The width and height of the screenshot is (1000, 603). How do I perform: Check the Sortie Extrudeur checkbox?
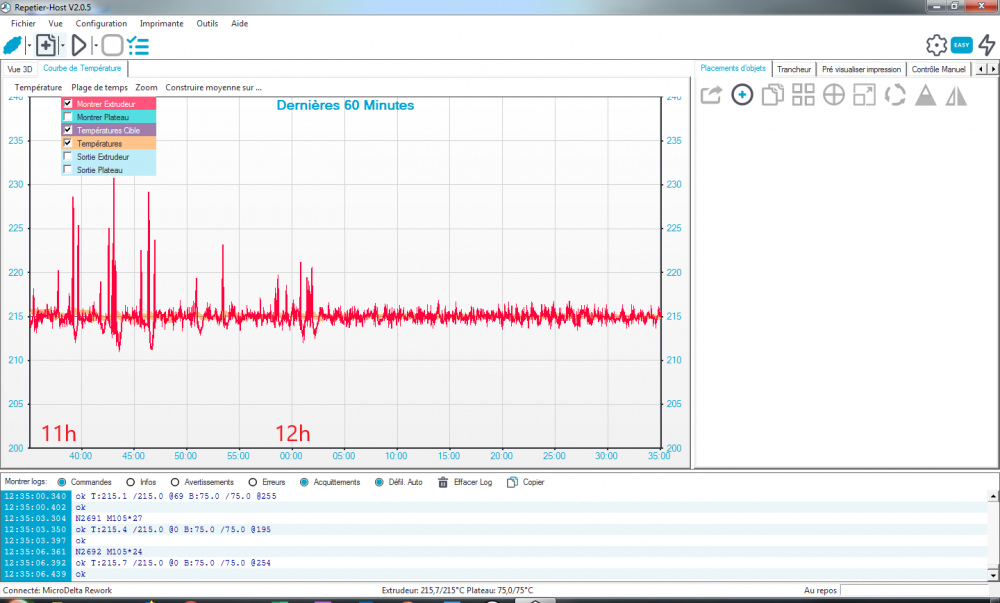68,156
